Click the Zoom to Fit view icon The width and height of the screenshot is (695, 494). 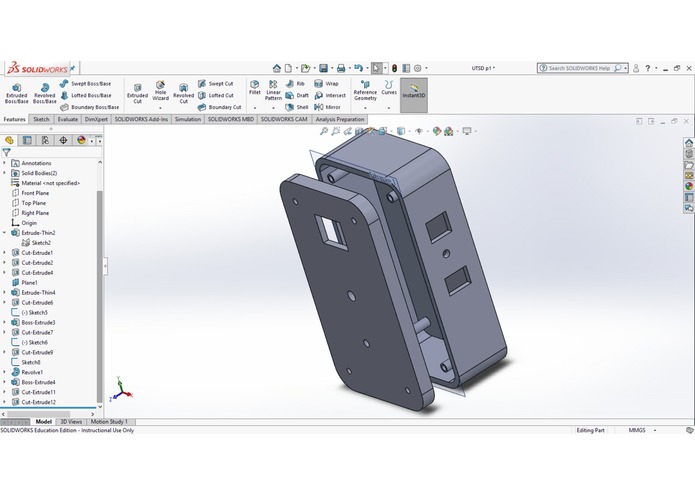tap(324, 131)
